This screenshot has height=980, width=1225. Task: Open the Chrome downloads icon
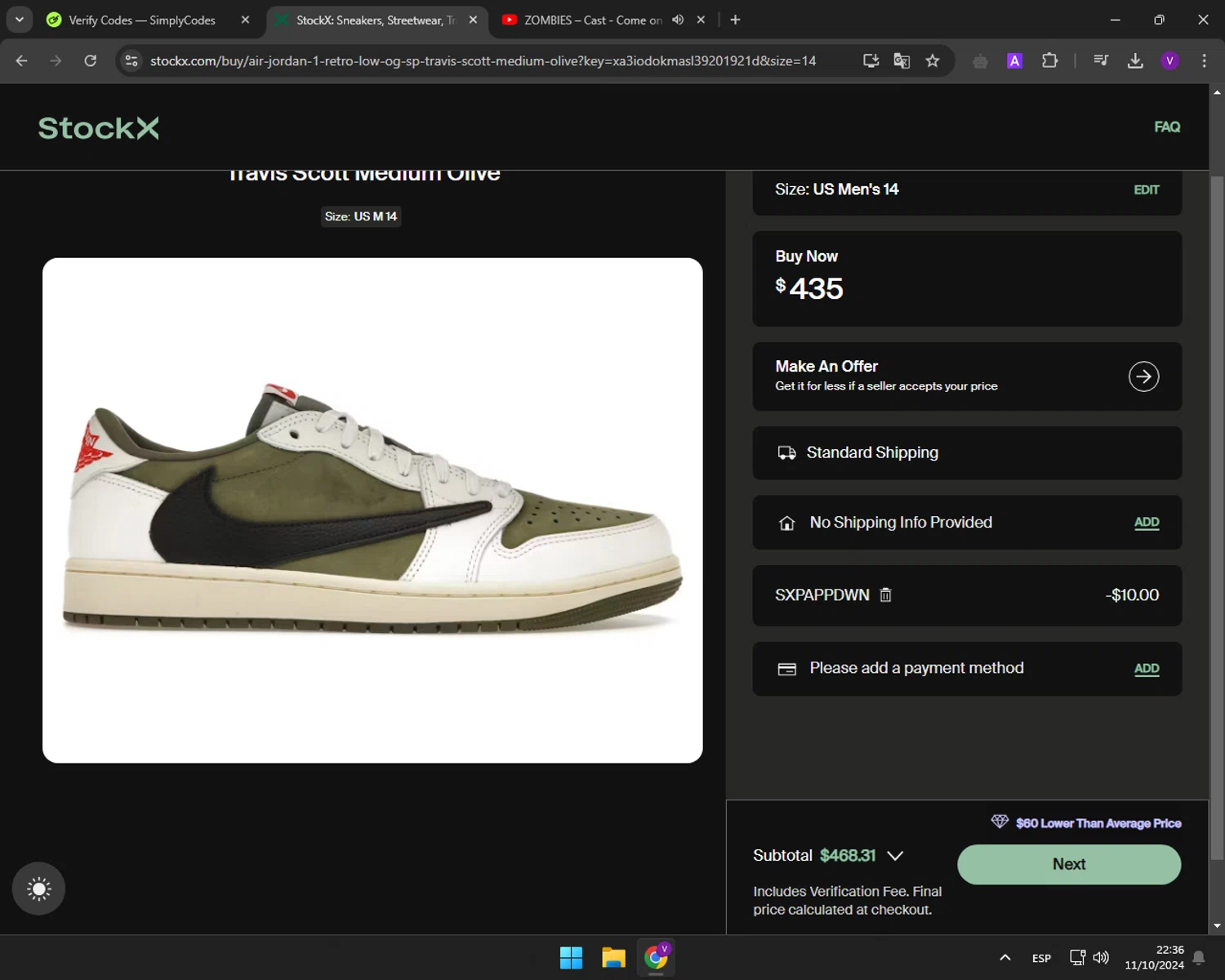[x=1135, y=61]
